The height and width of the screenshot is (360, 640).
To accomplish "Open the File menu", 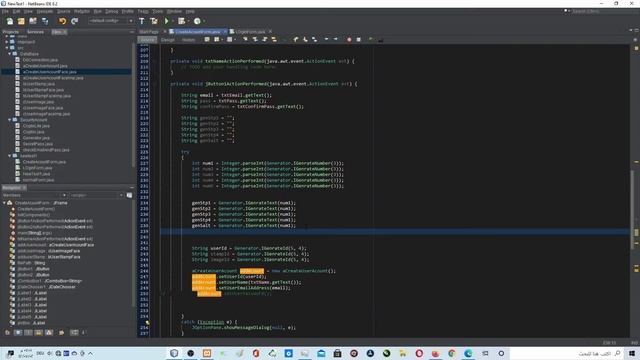I will click(5, 11).
